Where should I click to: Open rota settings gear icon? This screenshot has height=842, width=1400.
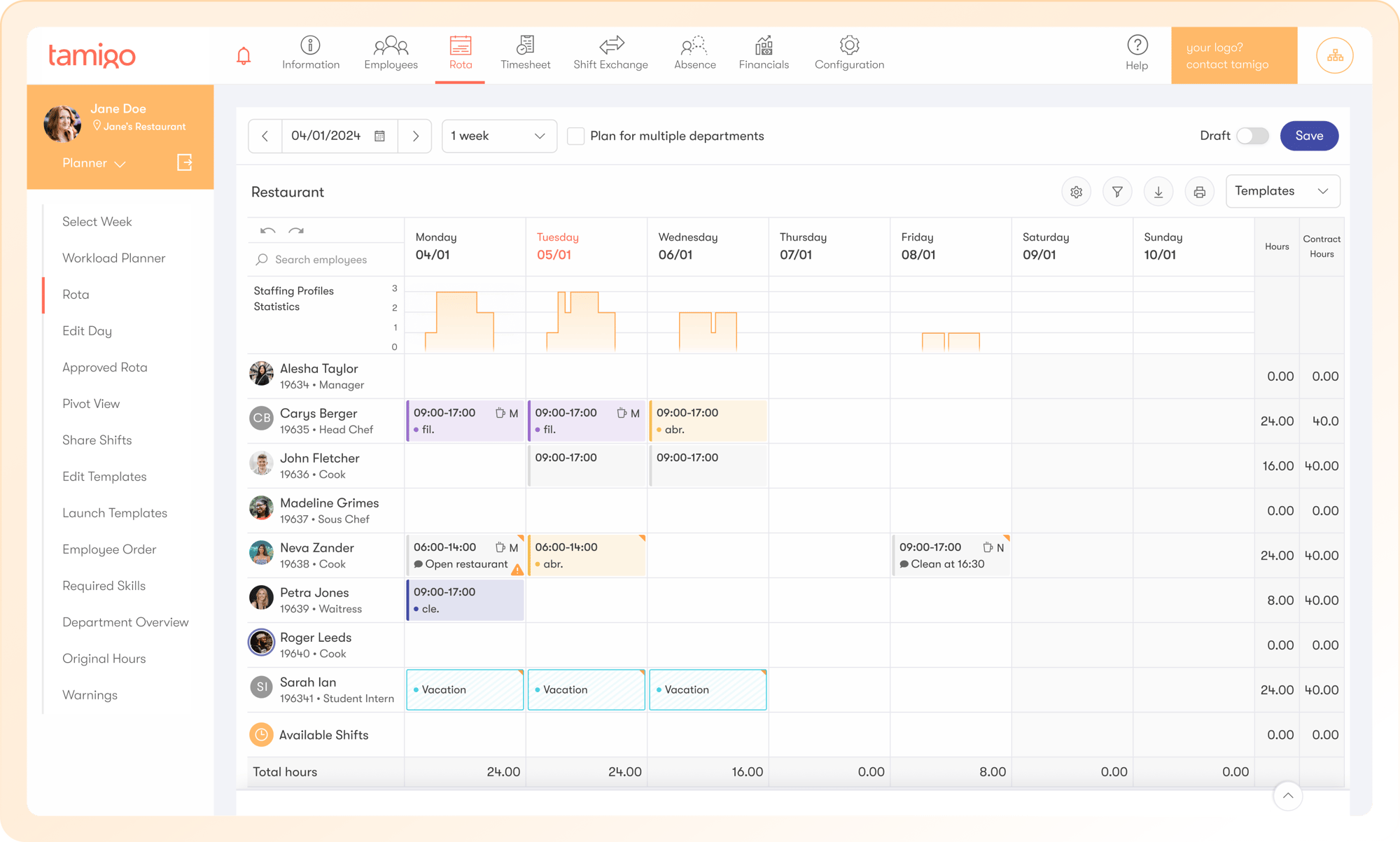click(1076, 192)
